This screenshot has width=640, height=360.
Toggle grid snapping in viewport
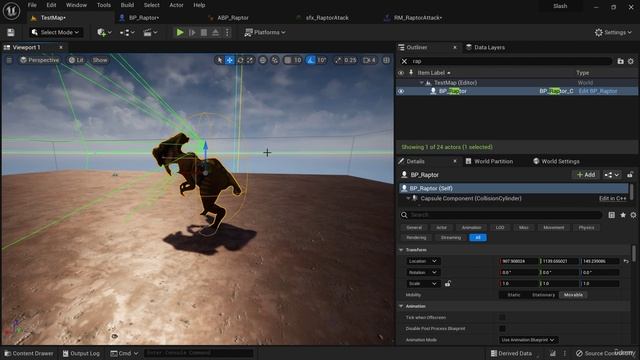point(288,60)
